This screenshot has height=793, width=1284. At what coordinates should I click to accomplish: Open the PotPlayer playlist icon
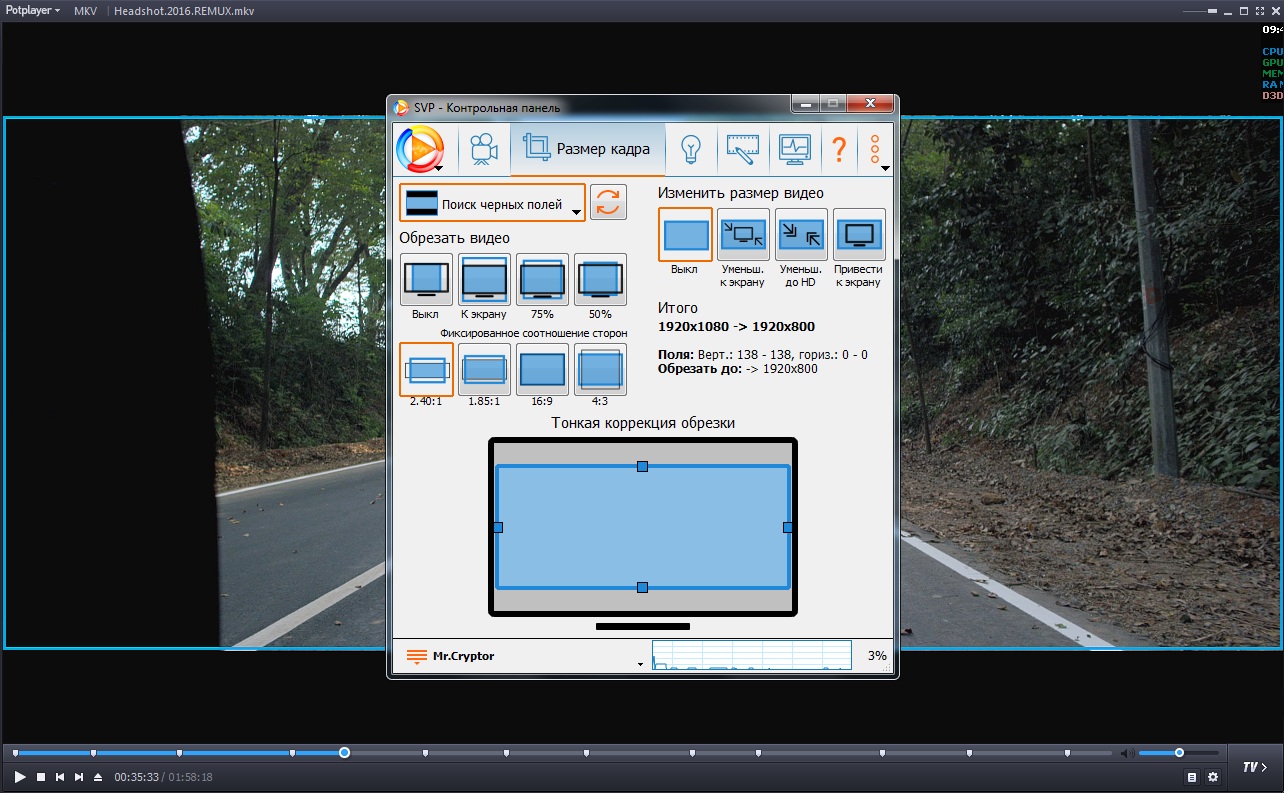pyautogui.click(x=1192, y=777)
